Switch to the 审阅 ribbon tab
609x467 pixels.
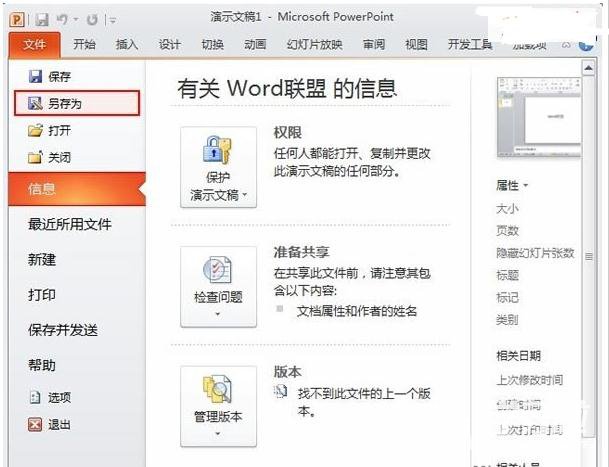pos(374,44)
